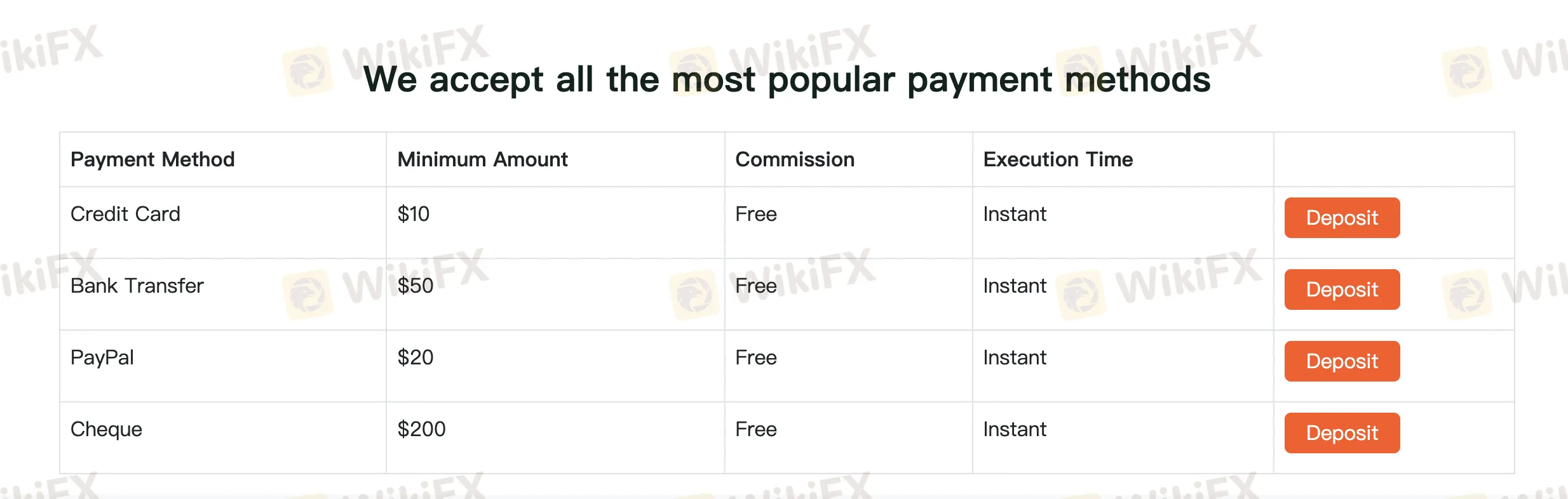Select the Deposit button for Cheque
The height and width of the screenshot is (499, 1568).
click(x=1342, y=433)
